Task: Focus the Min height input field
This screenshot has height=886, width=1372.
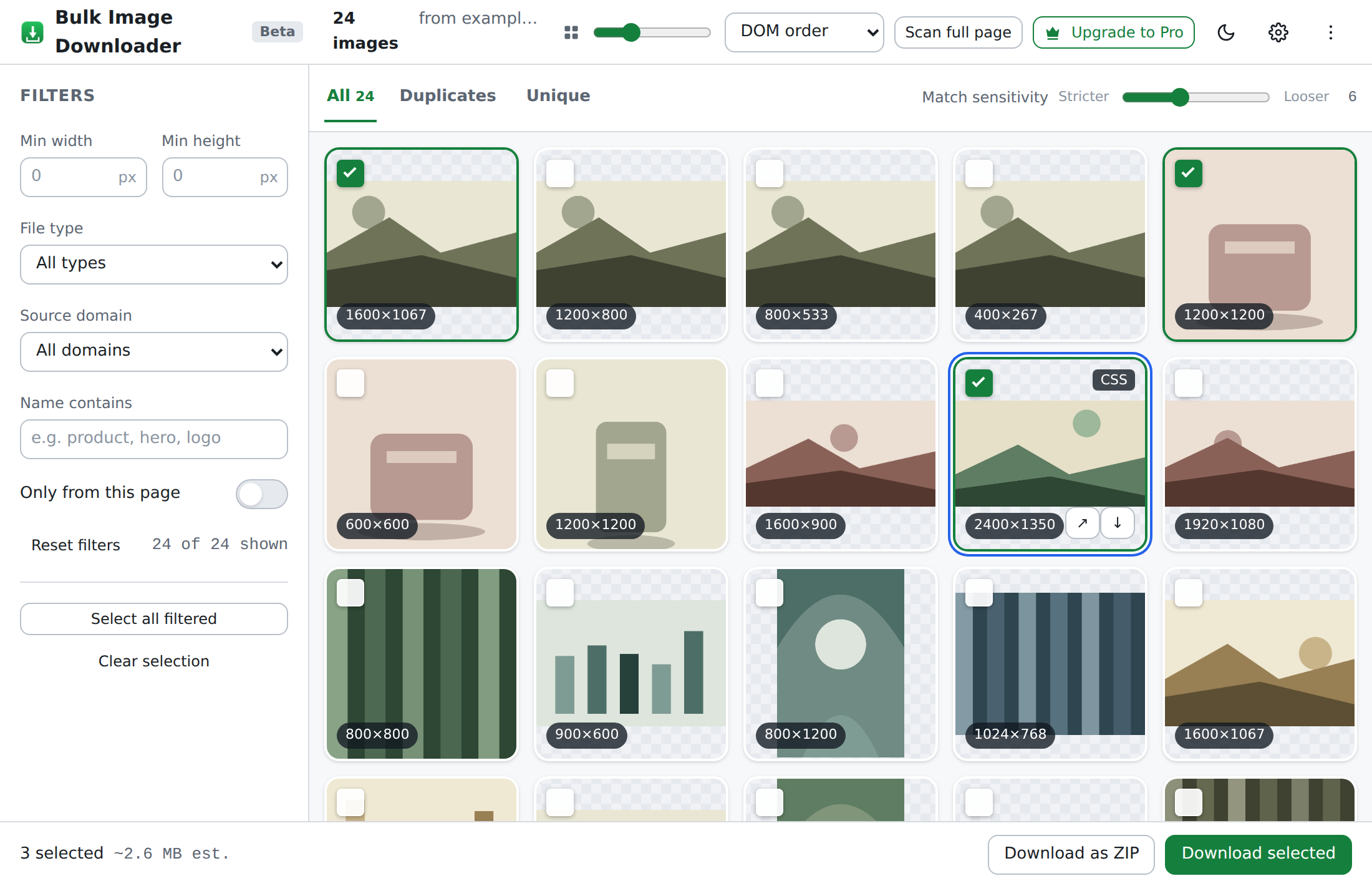Action: 225,177
